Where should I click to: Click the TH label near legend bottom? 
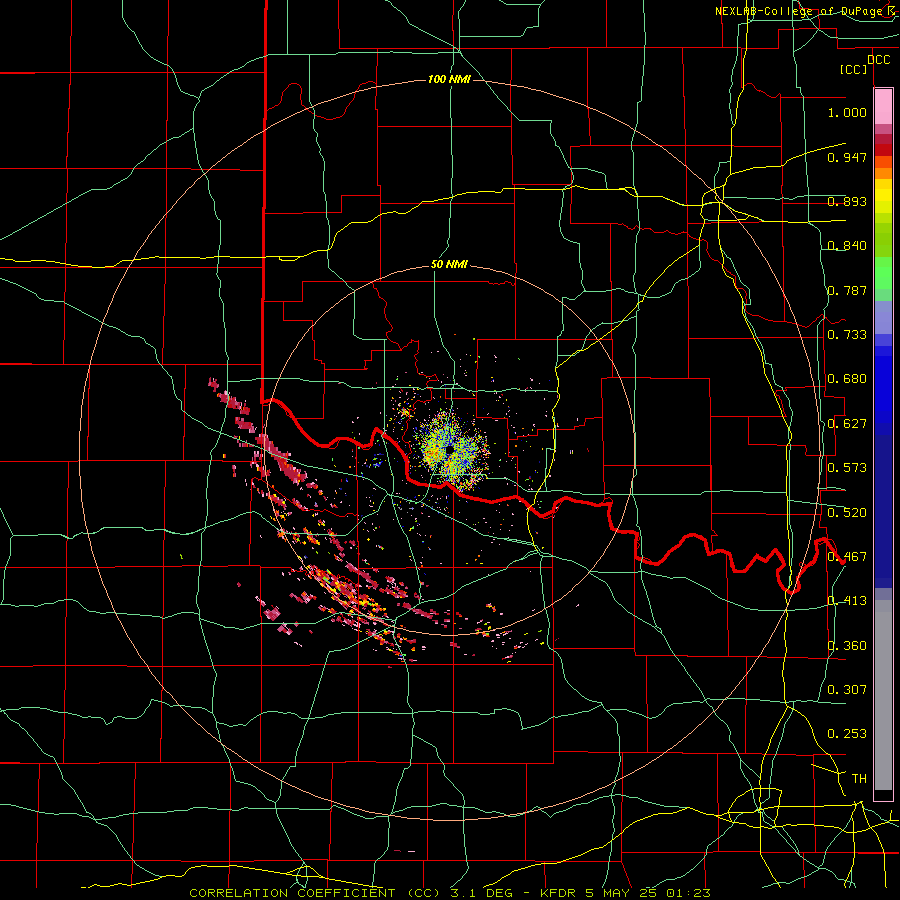tap(859, 779)
